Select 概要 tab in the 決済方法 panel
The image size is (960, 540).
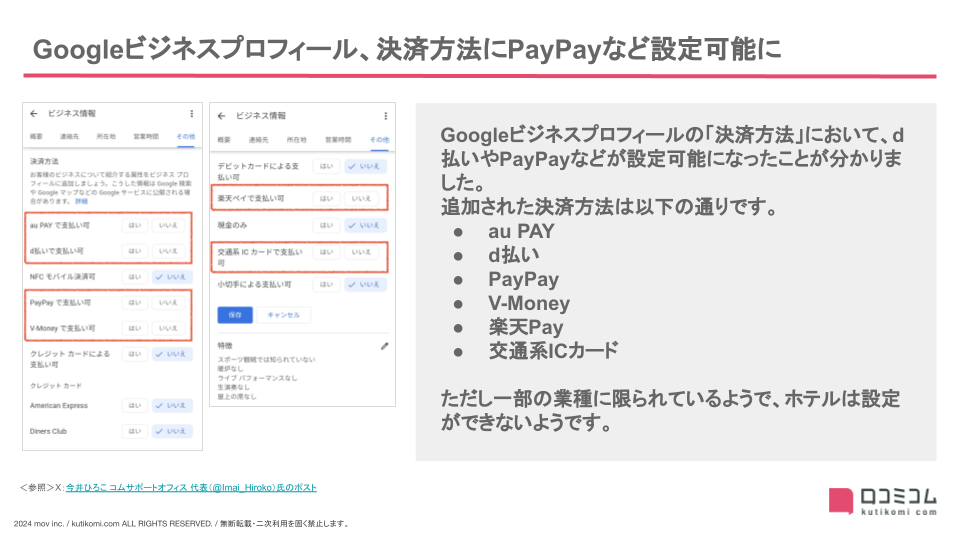[37, 137]
